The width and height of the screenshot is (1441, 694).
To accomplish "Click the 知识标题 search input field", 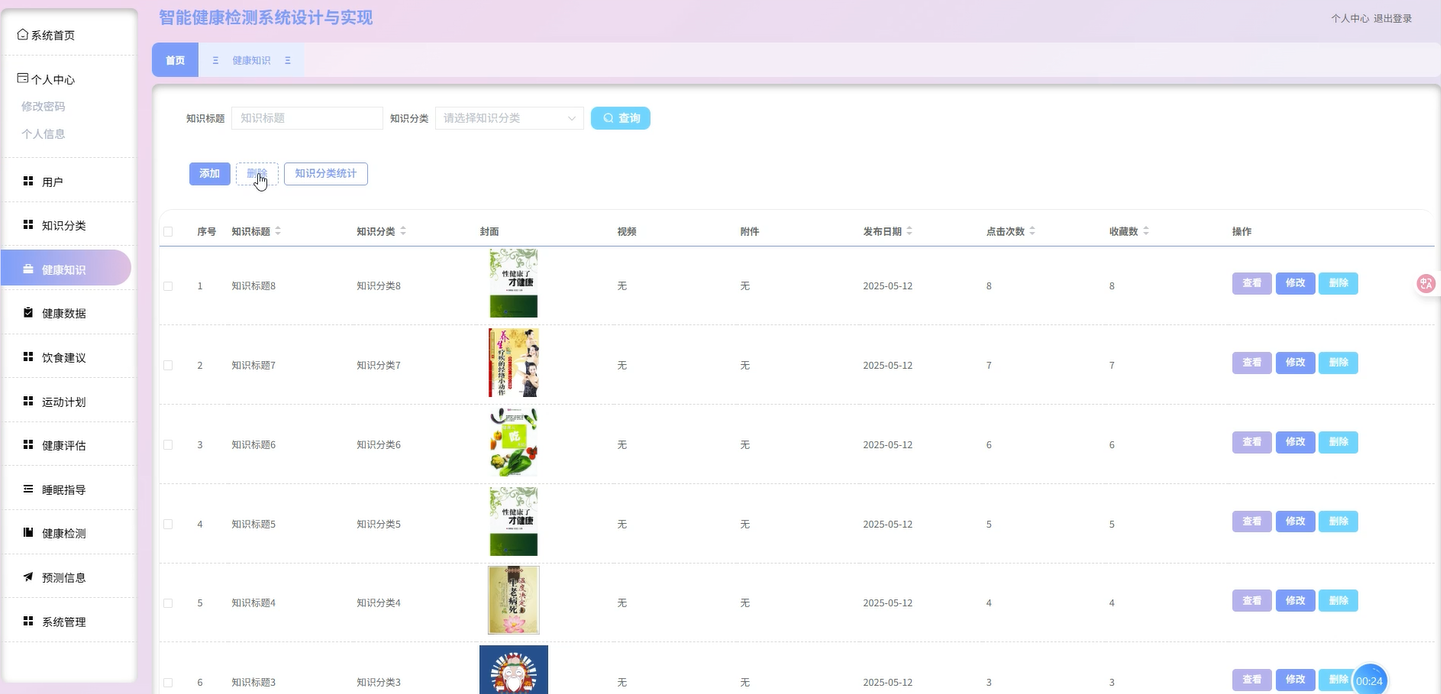I will (x=306, y=117).
